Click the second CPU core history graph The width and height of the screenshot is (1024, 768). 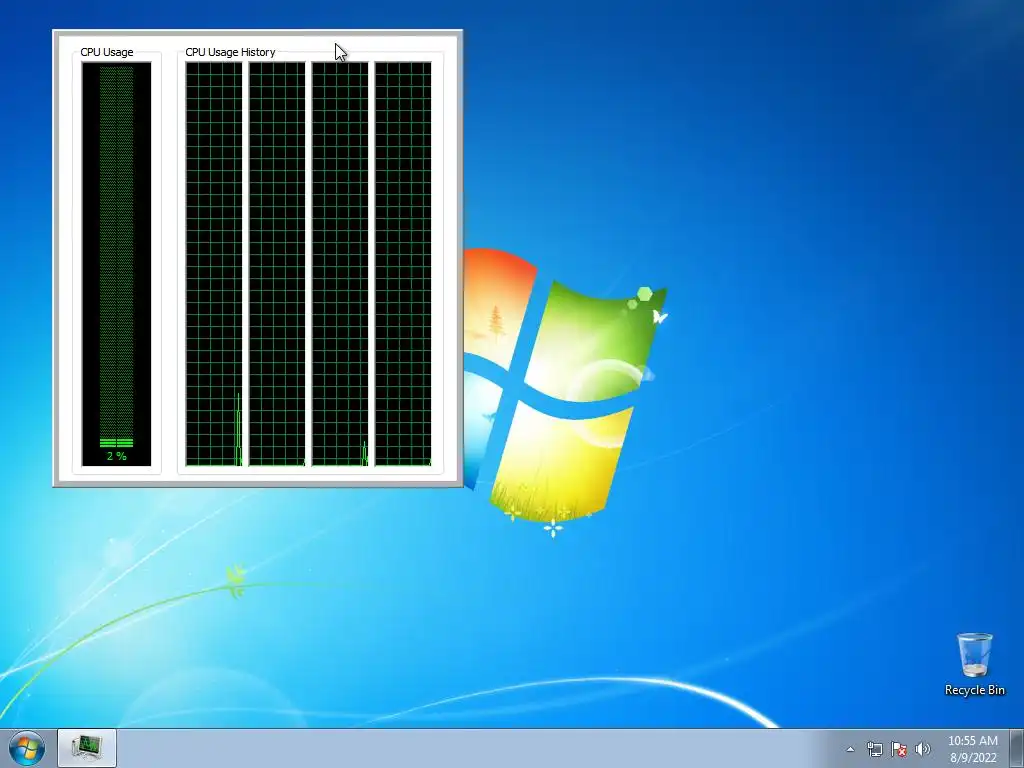point(277,264)
